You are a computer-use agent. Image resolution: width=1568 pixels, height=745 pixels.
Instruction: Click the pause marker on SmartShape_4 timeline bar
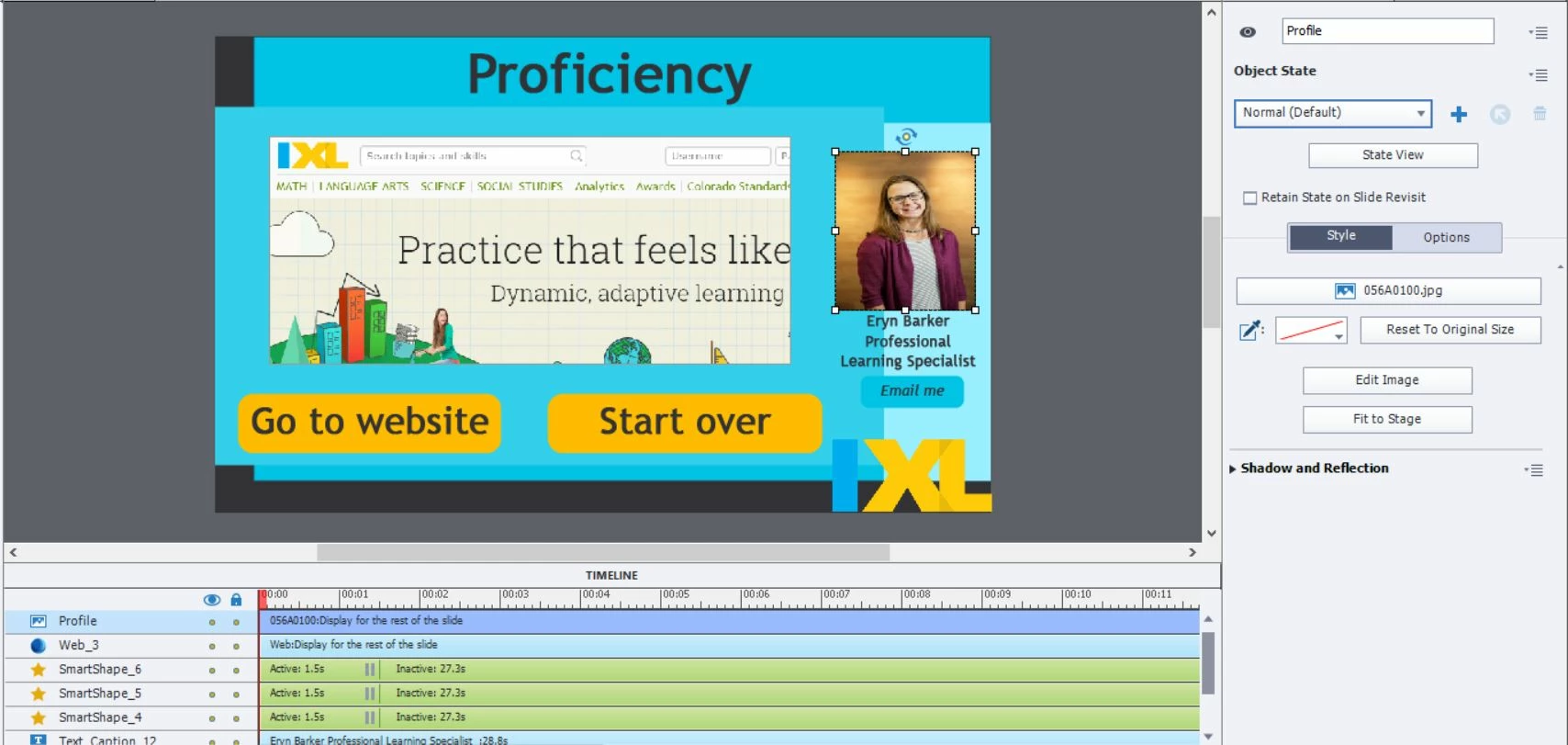pyautogui.click(x=370, y=717)
